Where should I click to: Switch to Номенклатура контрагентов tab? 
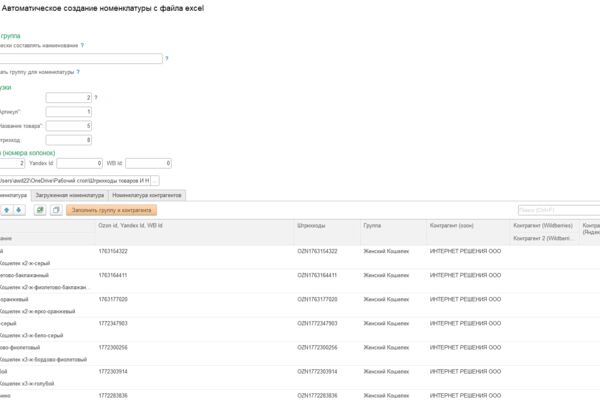(147, 195)
